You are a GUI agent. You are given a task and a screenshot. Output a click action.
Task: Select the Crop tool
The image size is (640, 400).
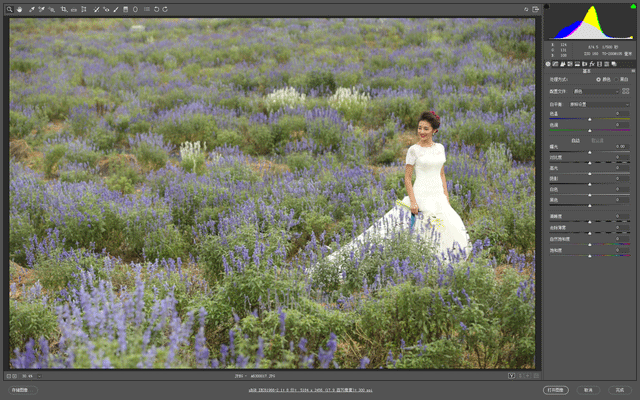(64, 9)
